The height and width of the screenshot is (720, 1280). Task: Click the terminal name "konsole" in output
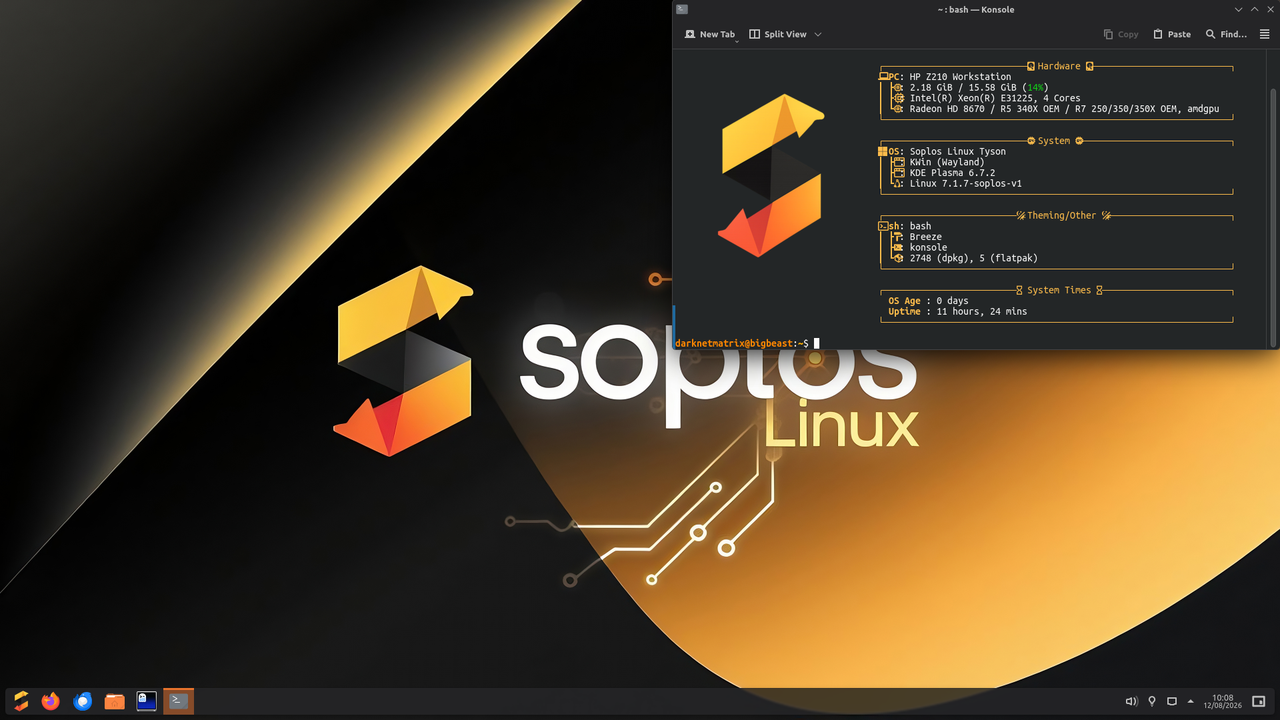tap(928, 248)
